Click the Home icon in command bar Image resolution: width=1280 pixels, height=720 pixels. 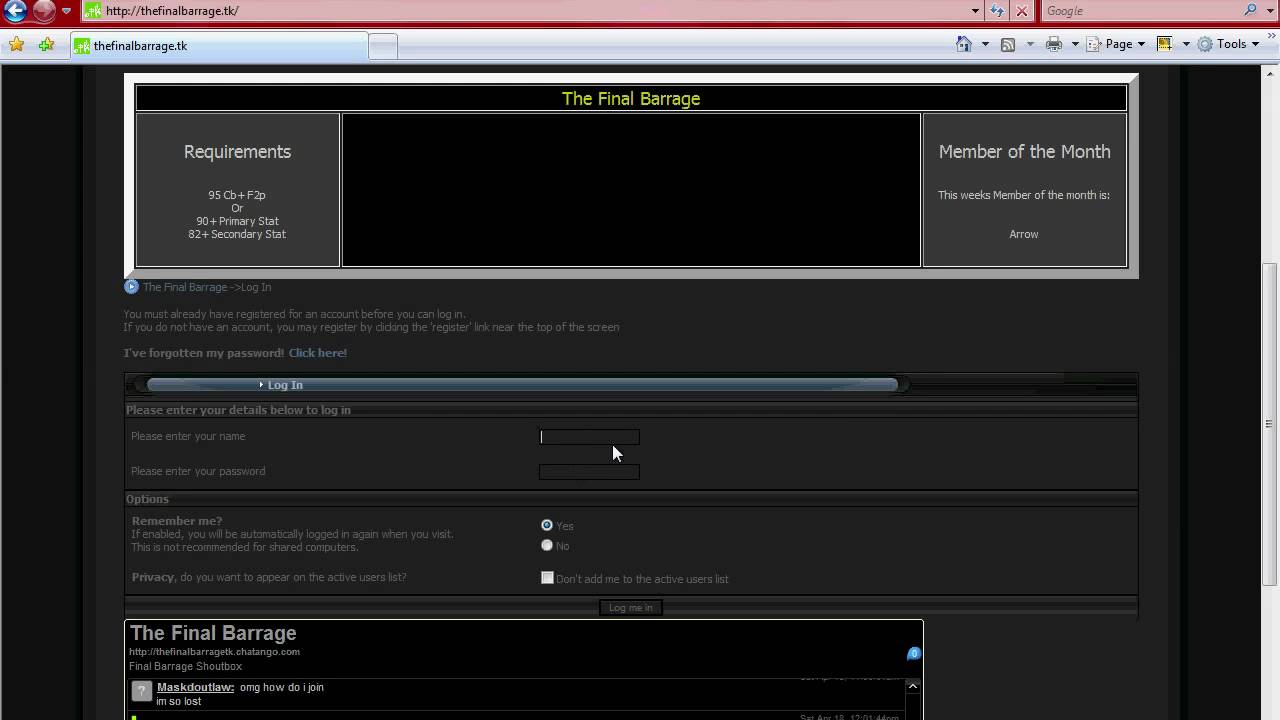(964, 44)
